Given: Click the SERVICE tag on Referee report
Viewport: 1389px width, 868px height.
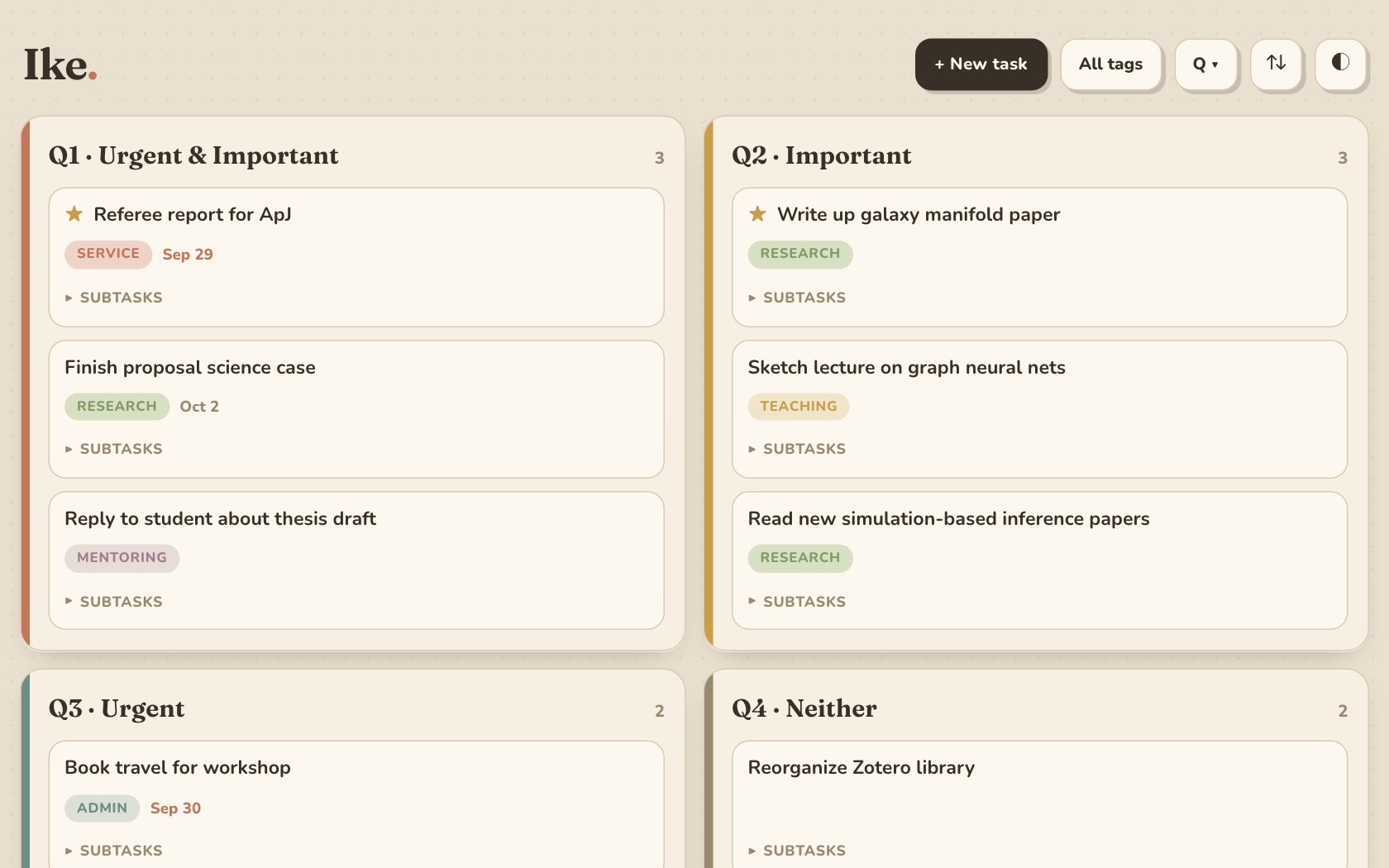Looking at the screenshot, I should pyautogui.click(x=108, y=254).
